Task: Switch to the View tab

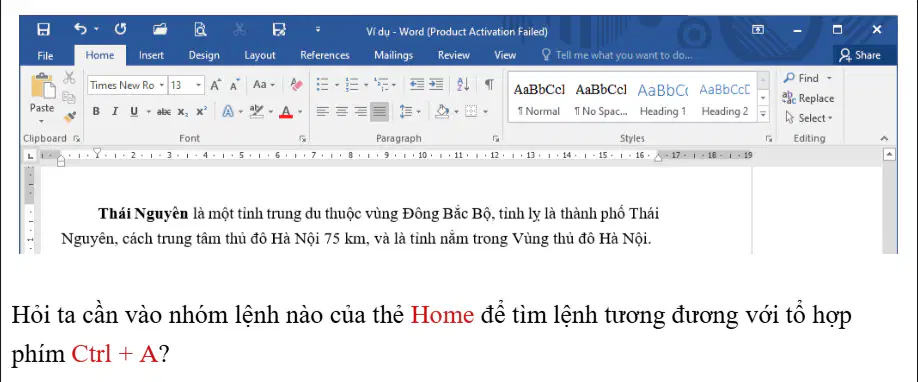Action: (505, 55)
